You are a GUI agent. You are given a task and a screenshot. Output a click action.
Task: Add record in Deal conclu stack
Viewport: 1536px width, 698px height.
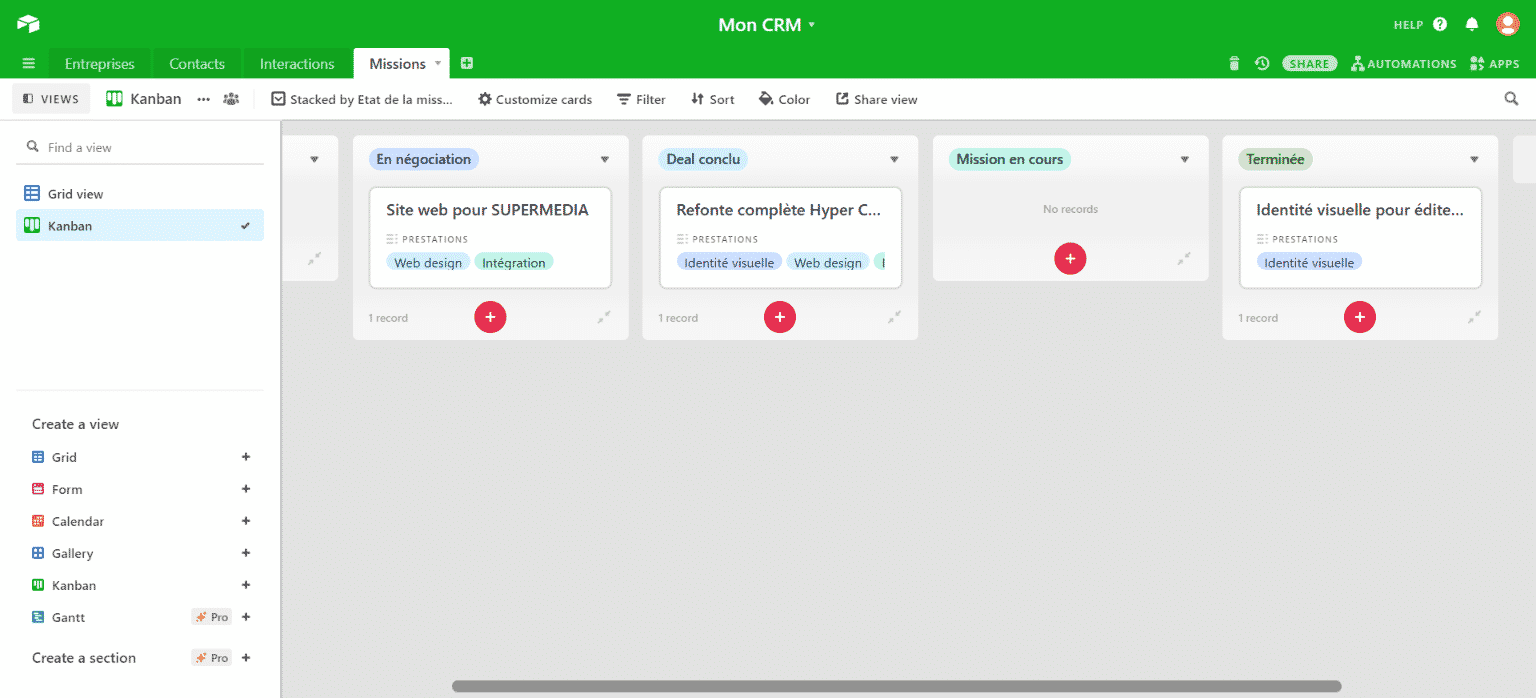(x=780, y=317)
